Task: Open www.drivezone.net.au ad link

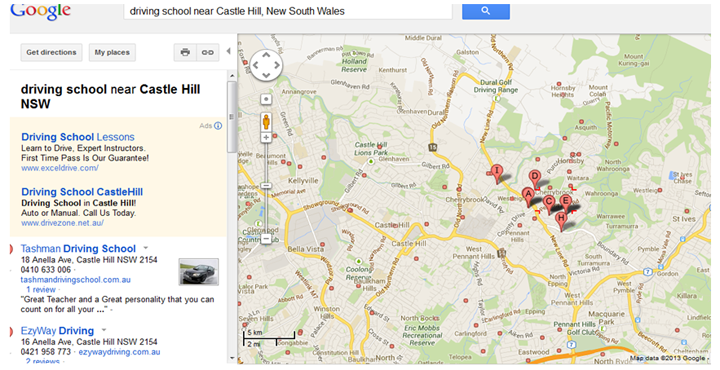Action: coord(62,223)
